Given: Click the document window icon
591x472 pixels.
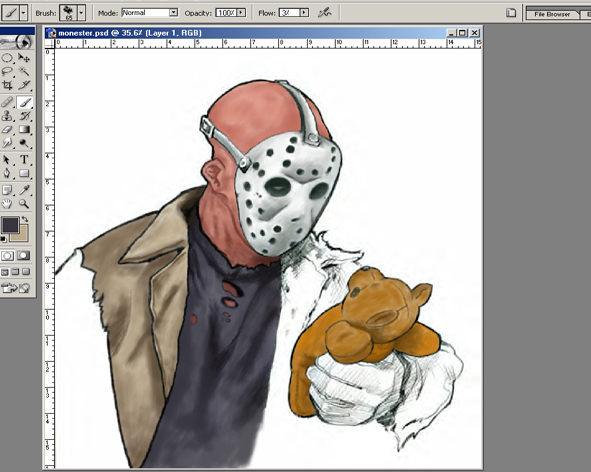Looking at the screenshot, I should pos(51,33).
